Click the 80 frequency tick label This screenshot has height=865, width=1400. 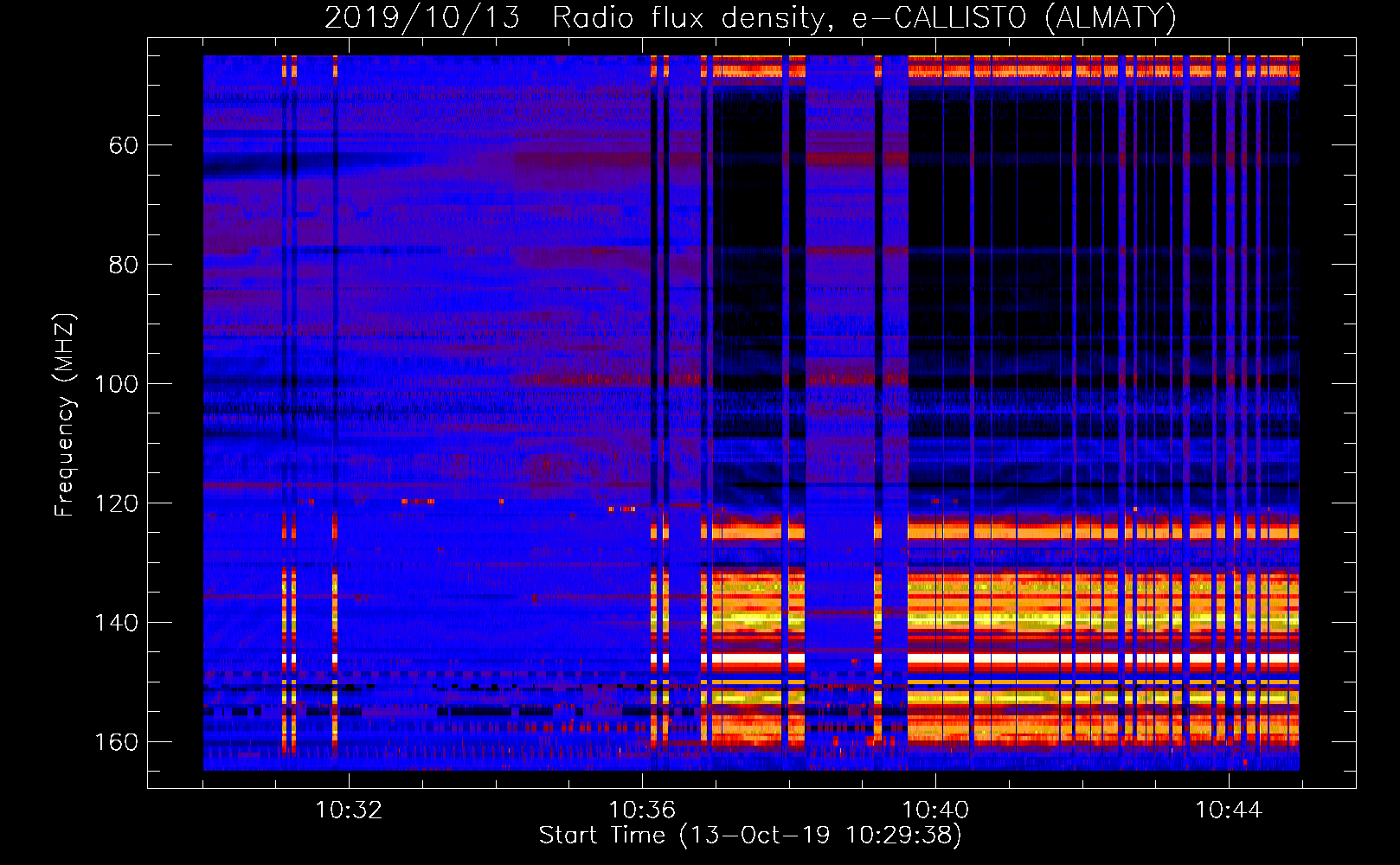point(124,265)
